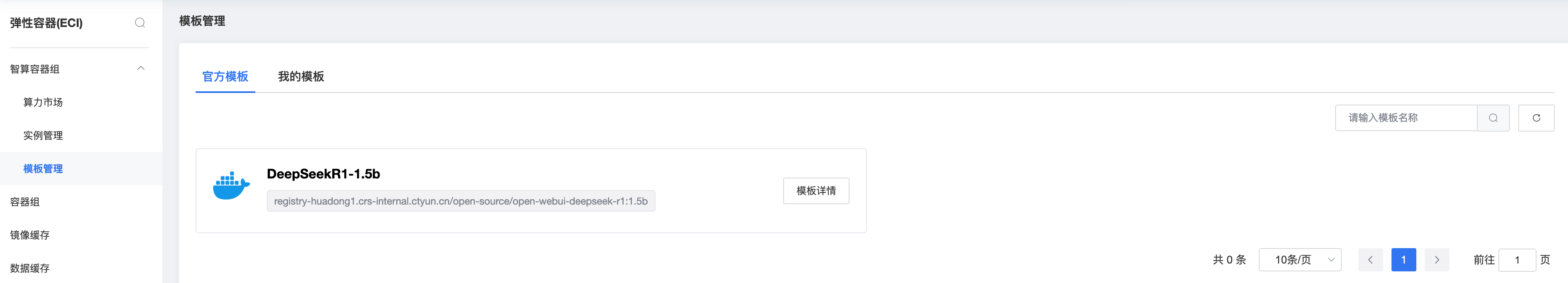Viewport: 1568px width, 283px height.
Task: Open 数据缓存 in the sidebar
Action: pyautogui.click(x=30, y=268)
